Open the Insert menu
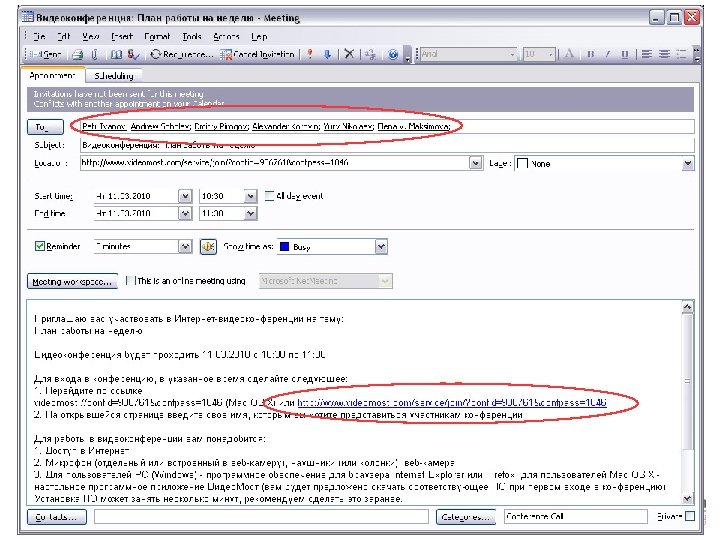The width and height of the screenshot is (720, 540). click(x=122, y=36)
